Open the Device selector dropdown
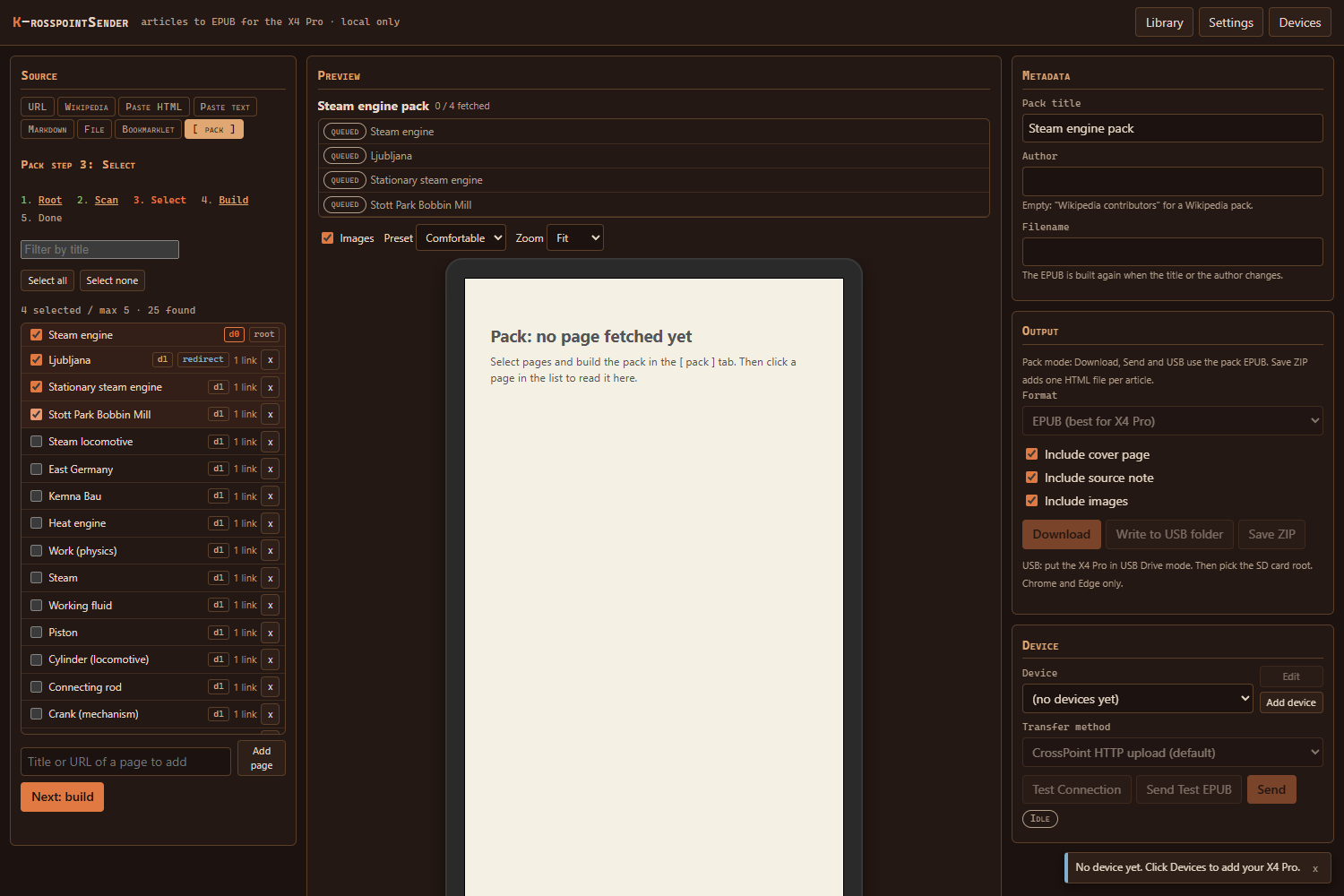 pos(1137,699)
